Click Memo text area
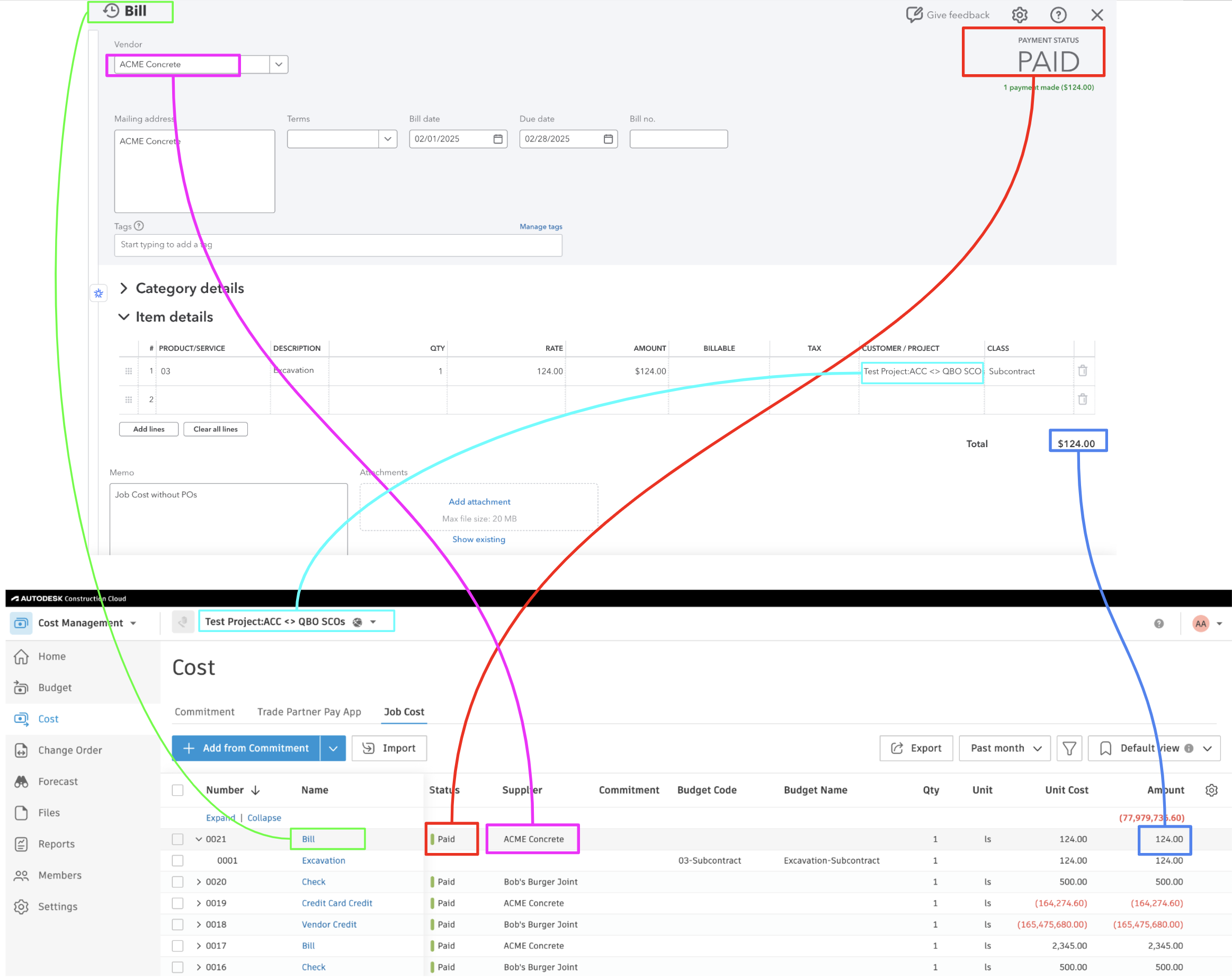Screen dimensions: 1232x978 [x=228, y=519]
